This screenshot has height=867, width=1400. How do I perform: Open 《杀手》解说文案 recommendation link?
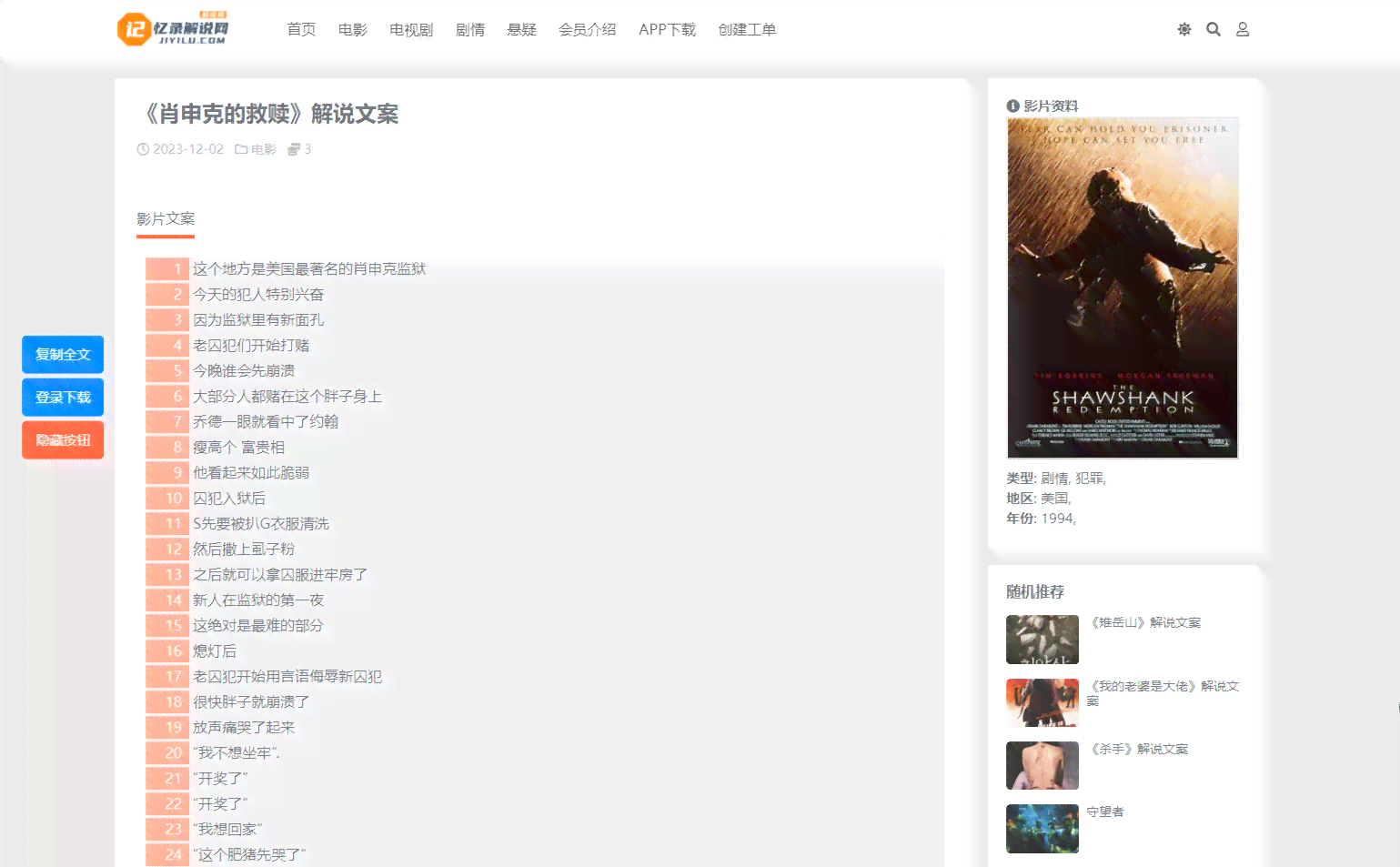[1138, 749]
